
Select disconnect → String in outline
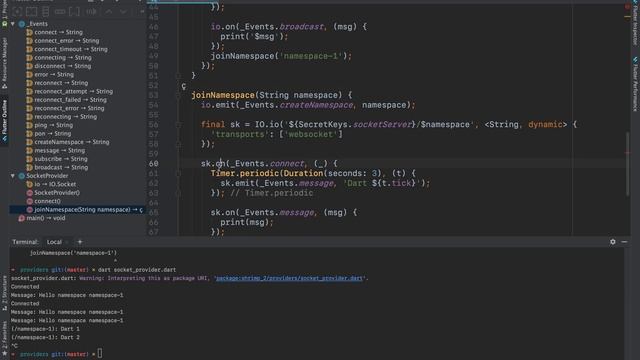coord(62,66)
